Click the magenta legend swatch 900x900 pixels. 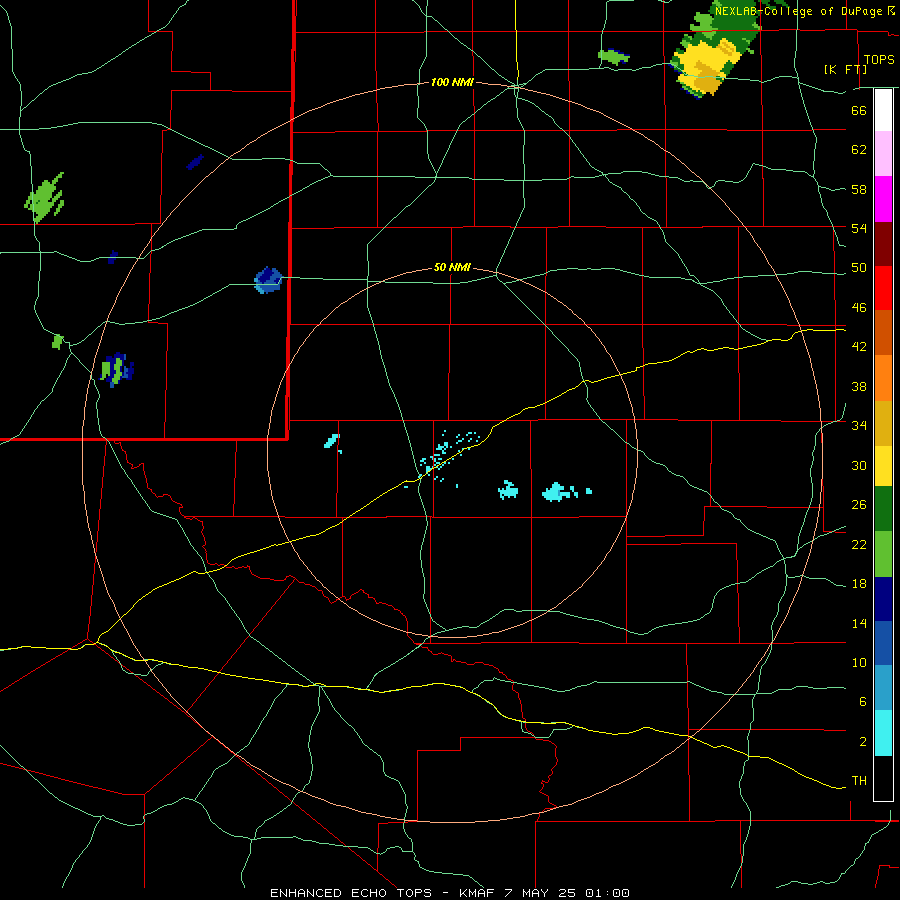(x=883, y=199)
